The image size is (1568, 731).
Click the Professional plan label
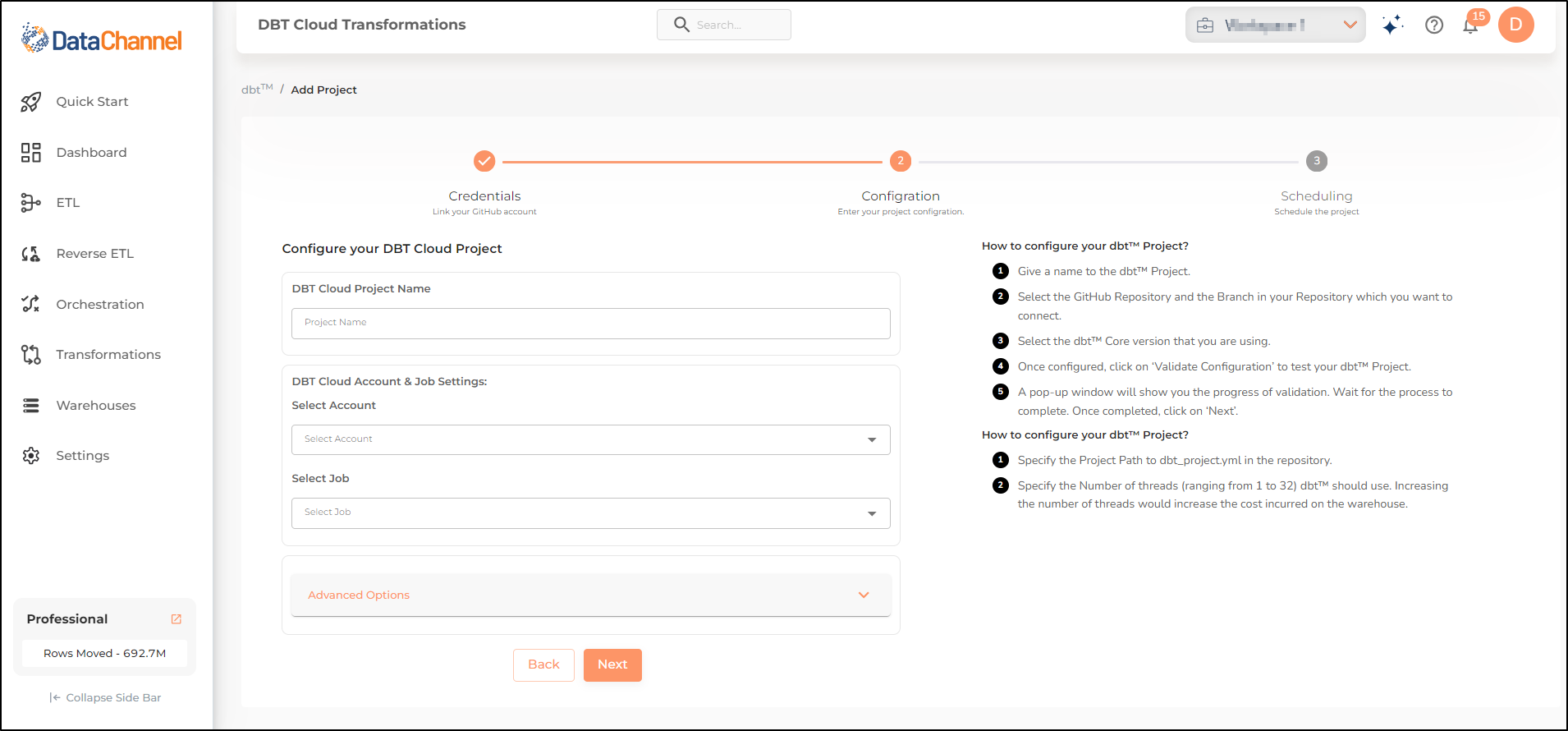point(67,619)
